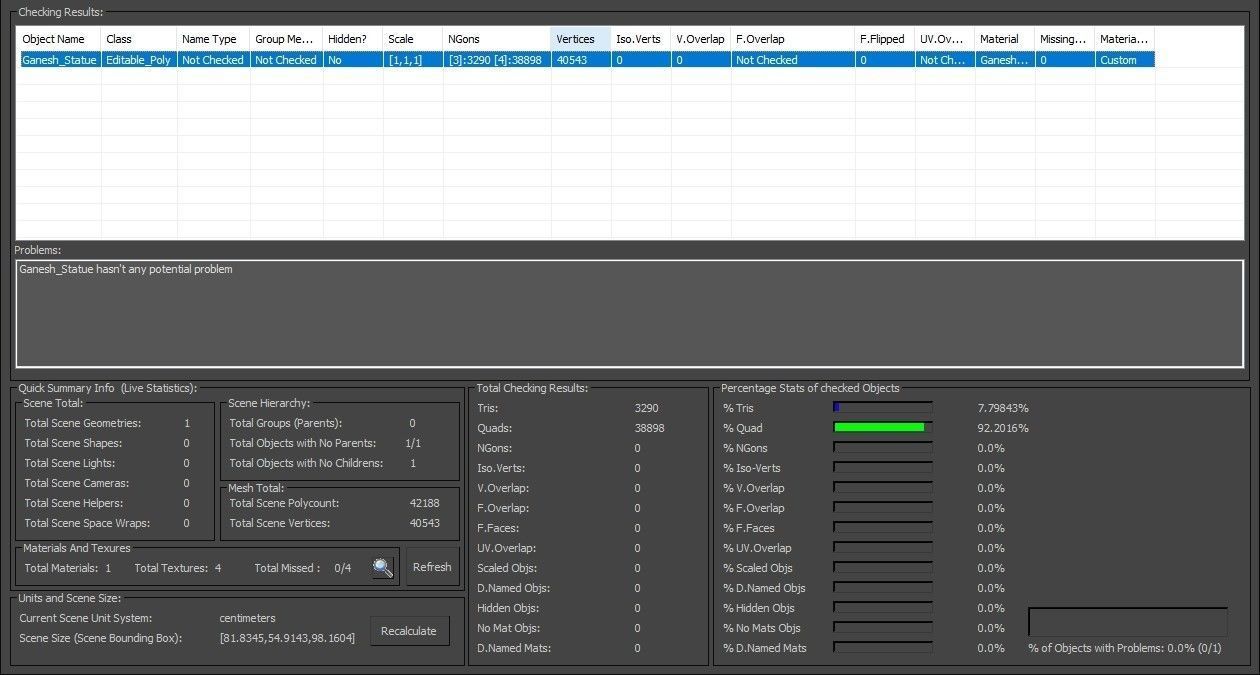This screenshot has width=1260, height=675.
Task: Click the Custom material cell
Action: [x=1125, y=60]
